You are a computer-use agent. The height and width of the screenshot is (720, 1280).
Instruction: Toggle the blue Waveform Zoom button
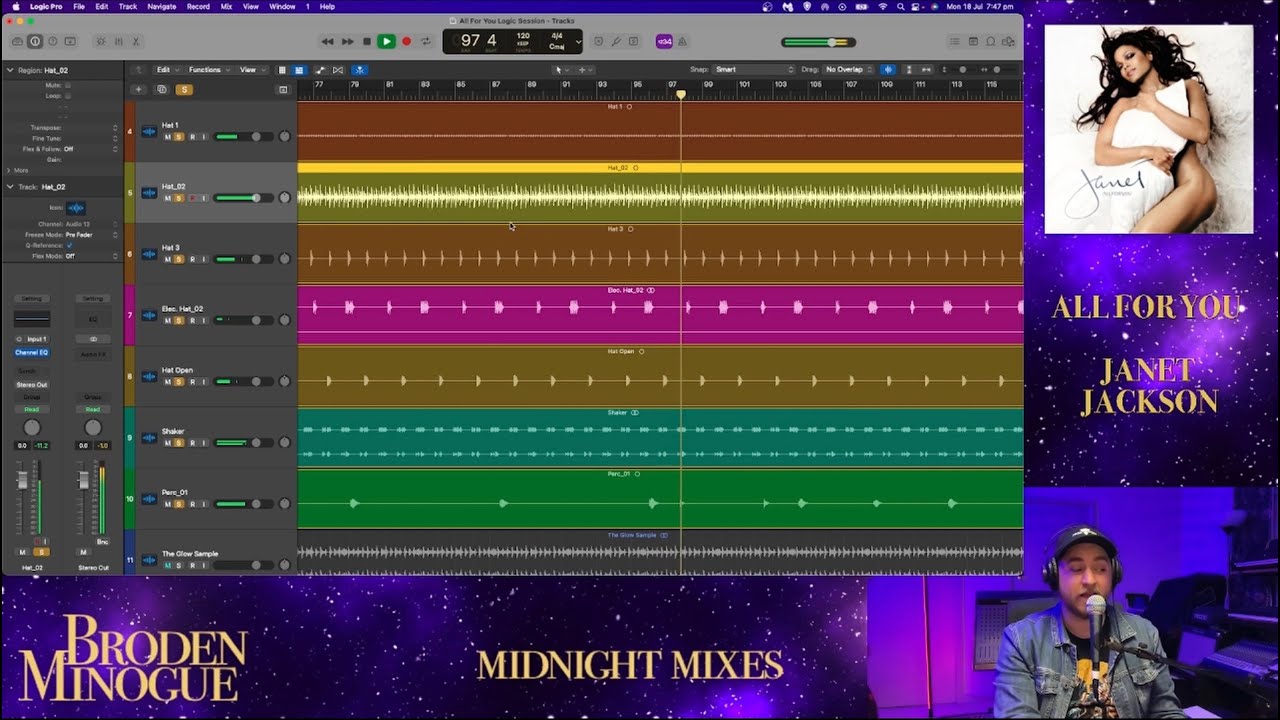point(887,70)
